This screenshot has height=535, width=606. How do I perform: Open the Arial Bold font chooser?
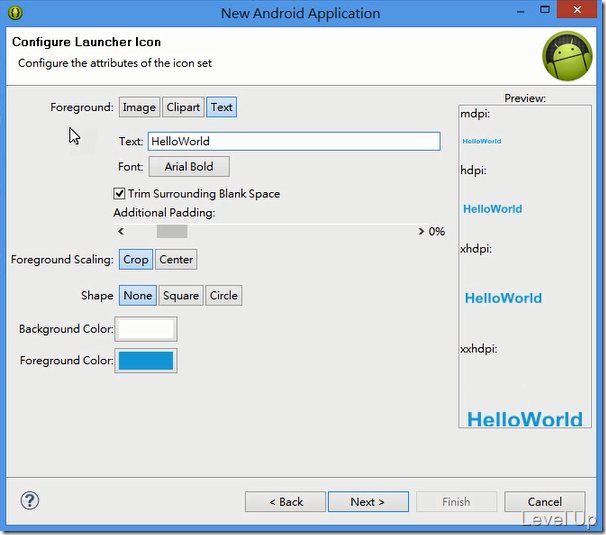[x=189, y=167]
